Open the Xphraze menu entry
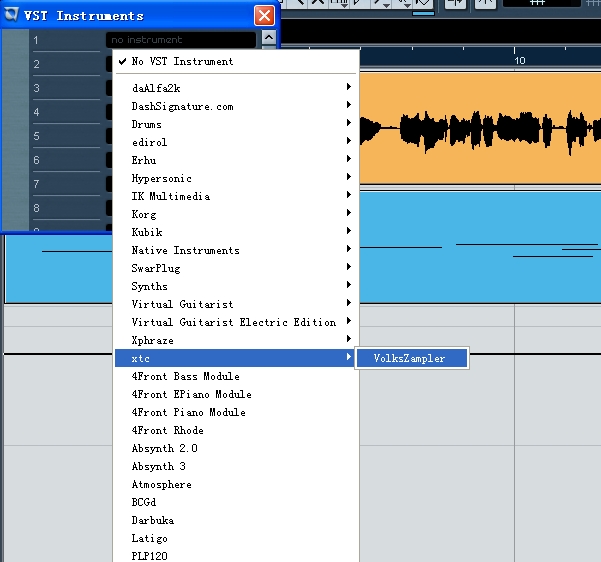Viewport: 601px width, 562px height. coord(236,340)
